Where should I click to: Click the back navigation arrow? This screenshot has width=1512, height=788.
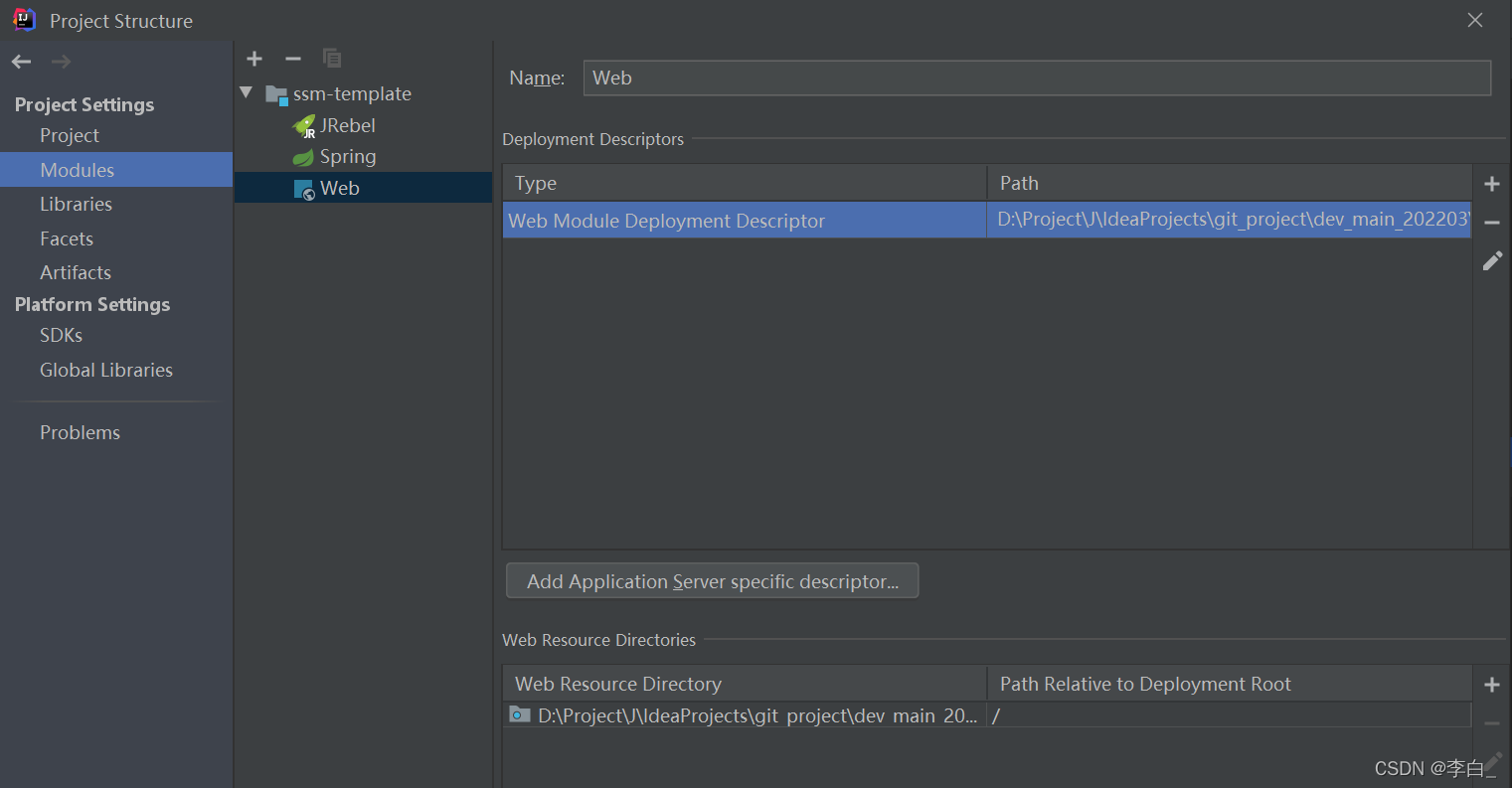21,62
